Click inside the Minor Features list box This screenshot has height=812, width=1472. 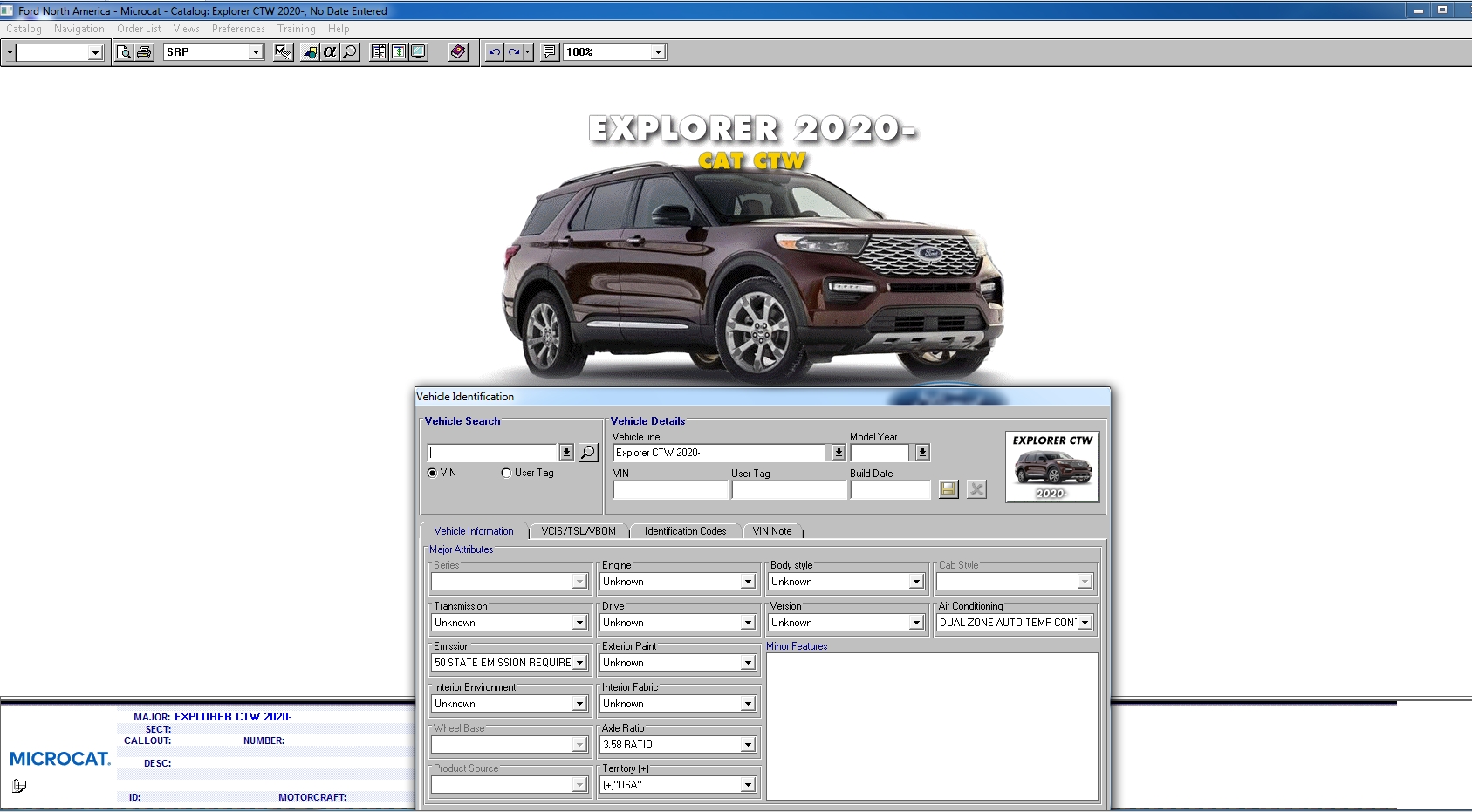pyautogui.click(x=932, y=726)
